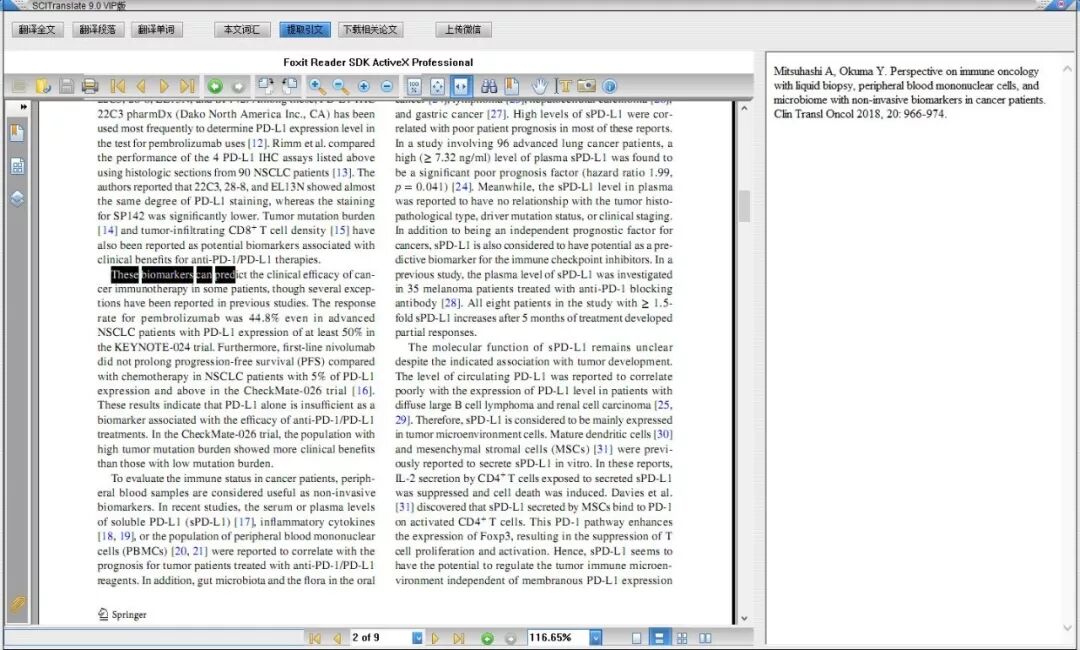Open reference link [30]
This screenshot has height=650, width=1080.
pos(663,434)
